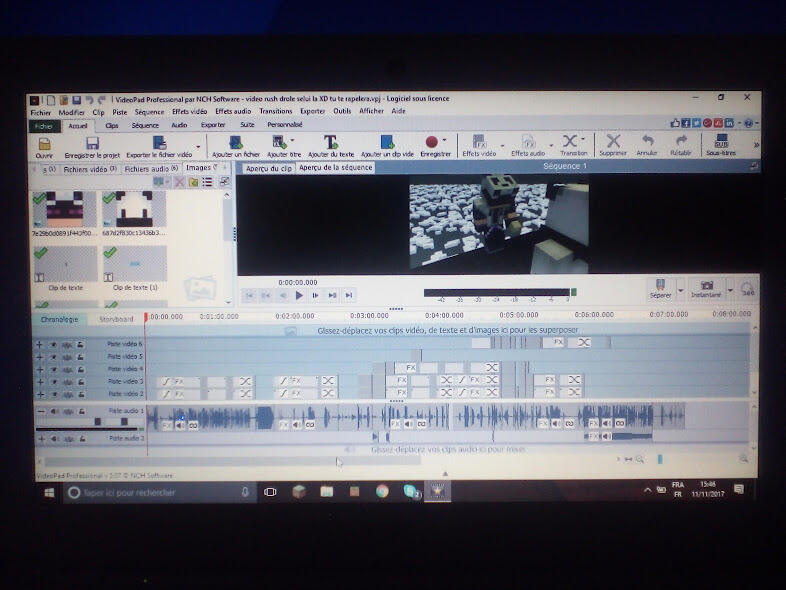Open the Séquence menu

148,112
